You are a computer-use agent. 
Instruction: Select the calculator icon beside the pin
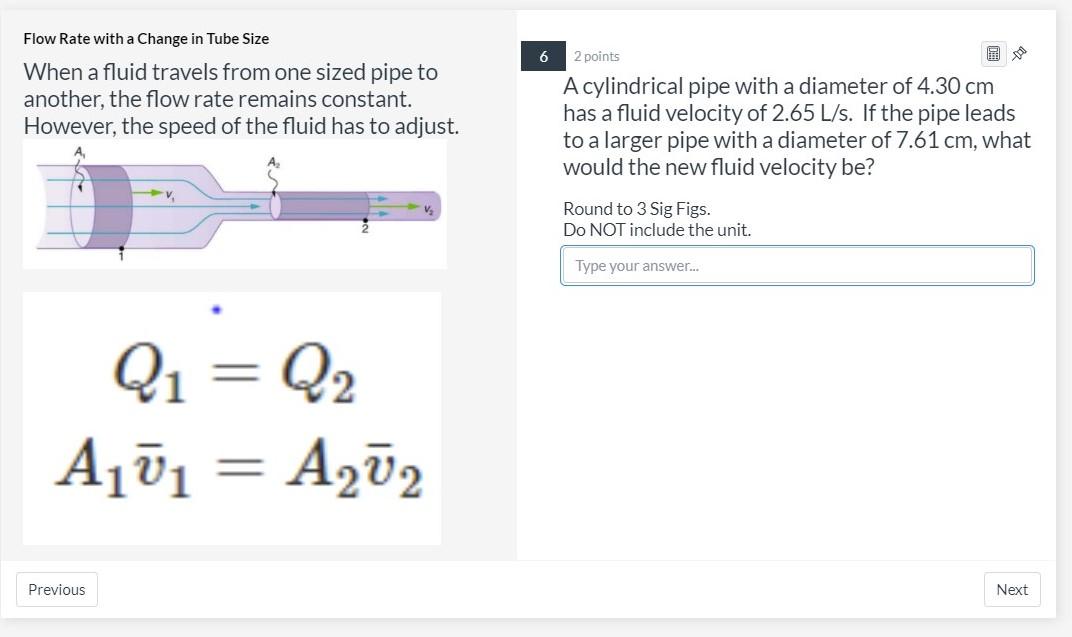coord(992,53)
